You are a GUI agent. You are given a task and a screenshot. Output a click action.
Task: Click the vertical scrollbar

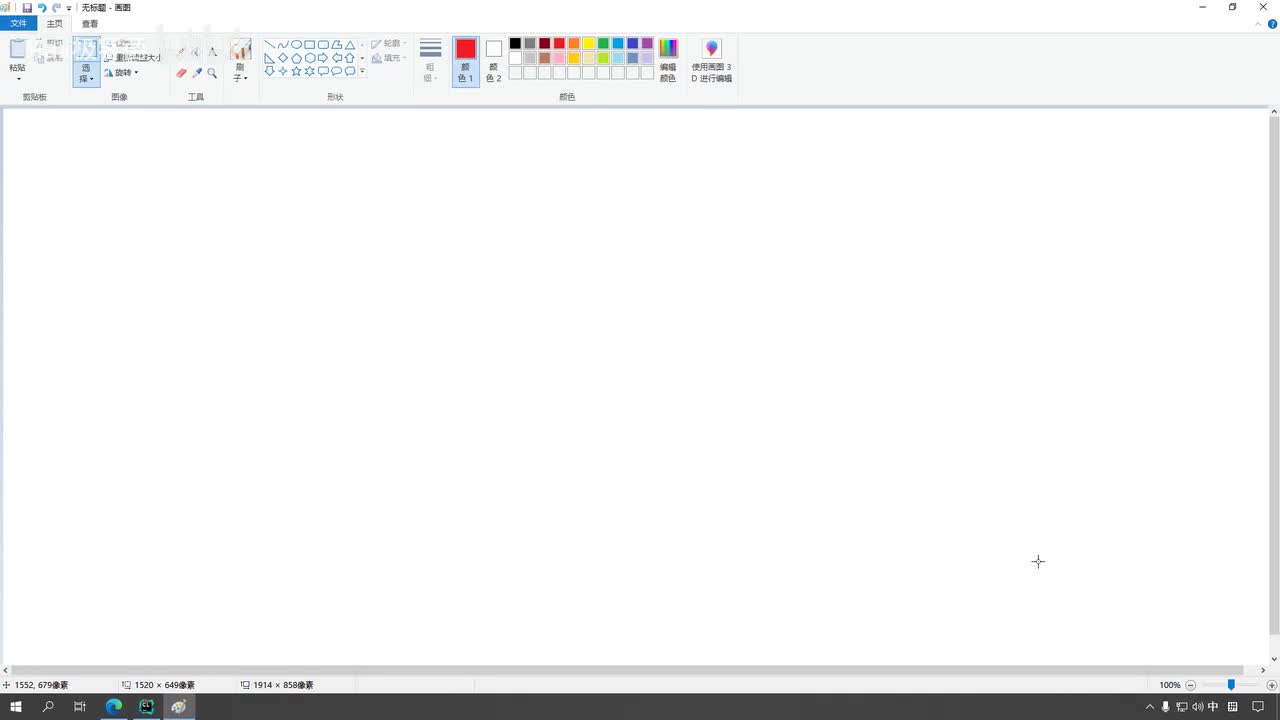point(1273,375)
